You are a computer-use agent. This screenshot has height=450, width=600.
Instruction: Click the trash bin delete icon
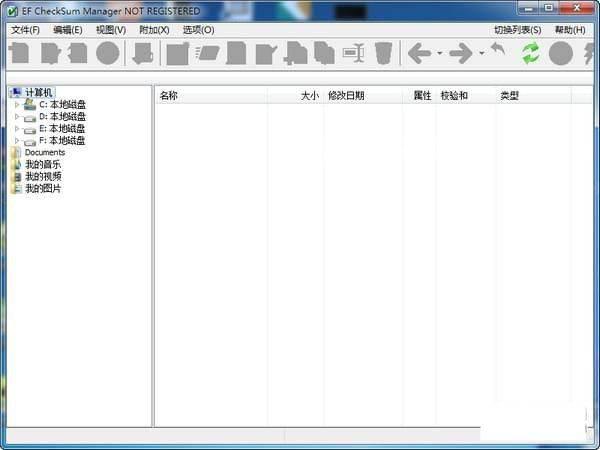(383, 53)
